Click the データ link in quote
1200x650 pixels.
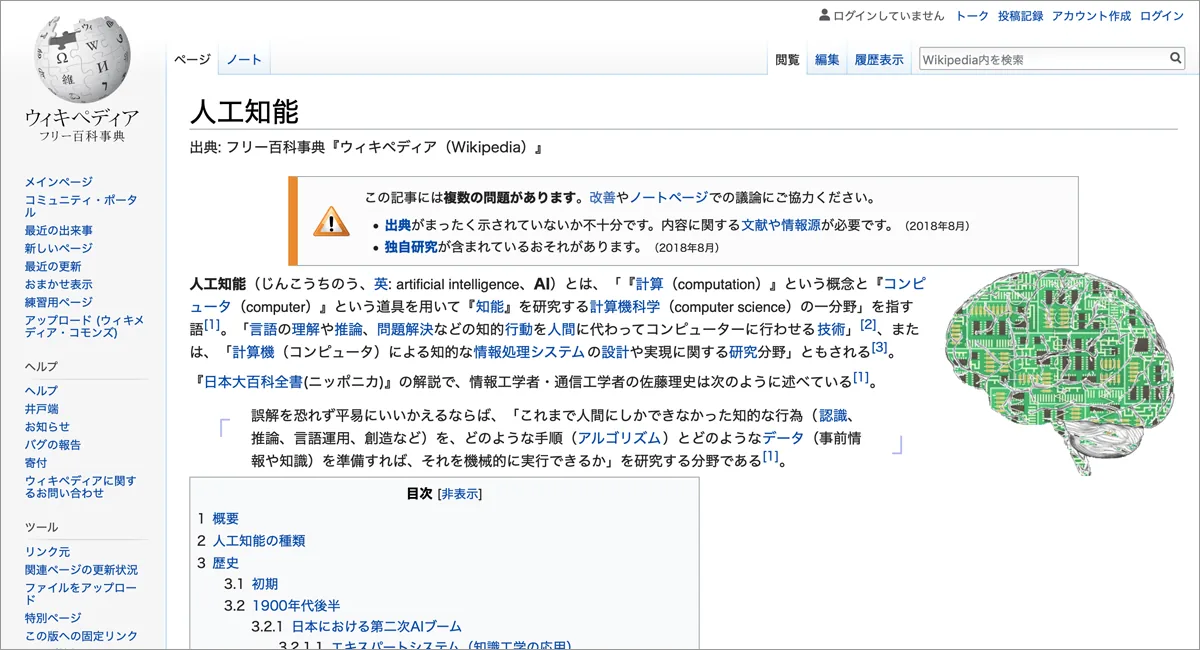coord(783,438)
